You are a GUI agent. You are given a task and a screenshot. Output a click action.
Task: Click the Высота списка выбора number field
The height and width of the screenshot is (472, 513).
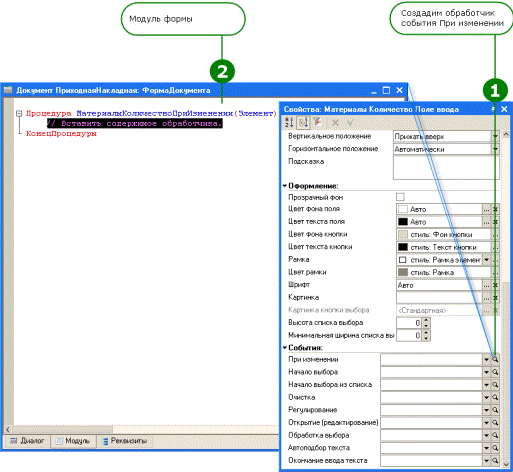[409, 323]
